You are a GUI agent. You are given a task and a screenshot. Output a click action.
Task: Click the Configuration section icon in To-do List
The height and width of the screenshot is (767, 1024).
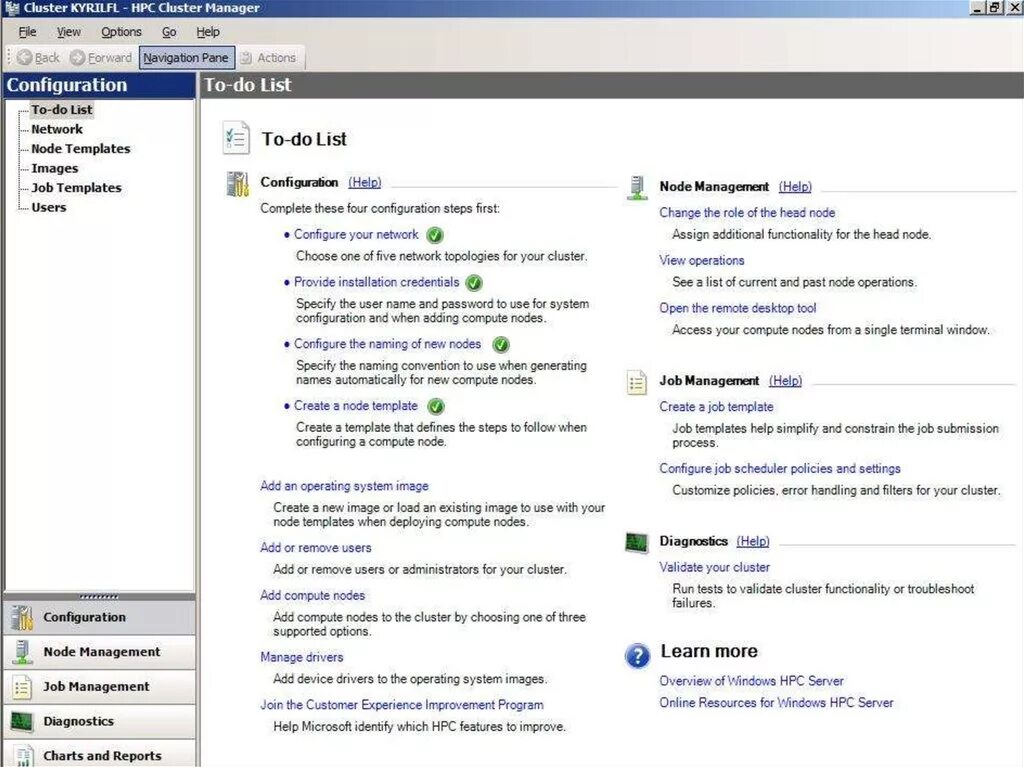(238, 184)
